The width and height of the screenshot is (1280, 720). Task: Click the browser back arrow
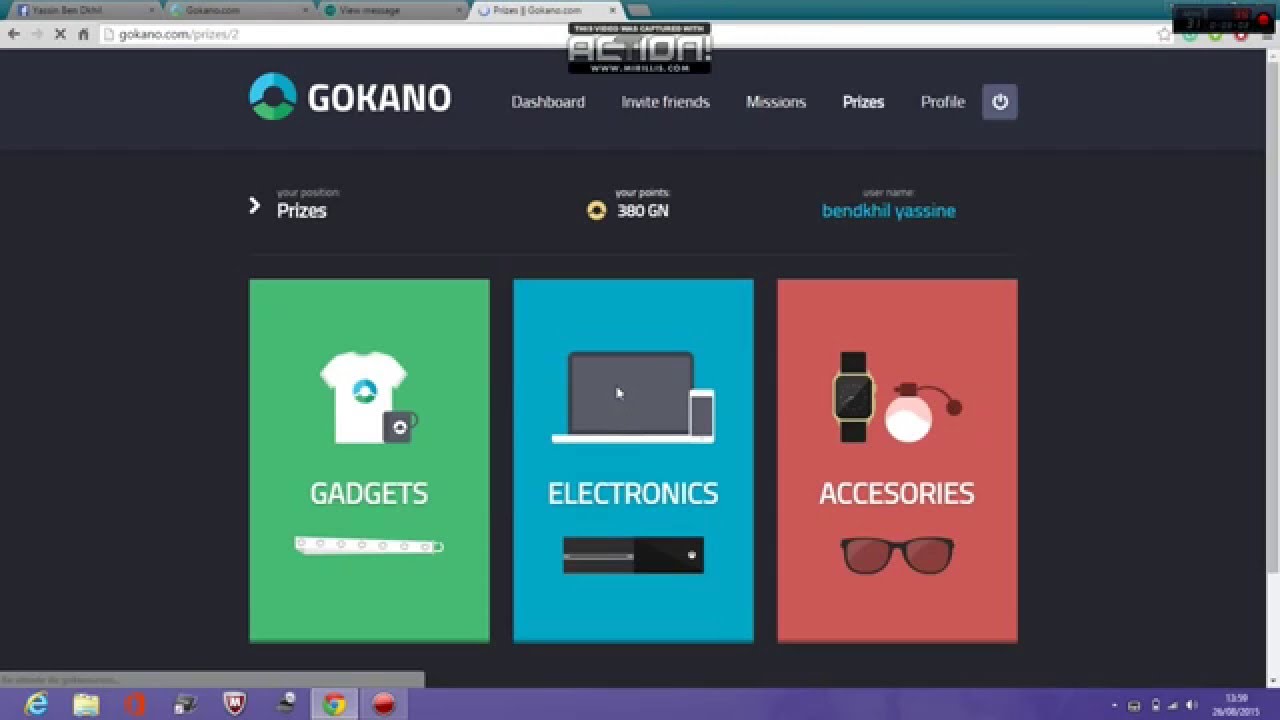pos(14,34)
